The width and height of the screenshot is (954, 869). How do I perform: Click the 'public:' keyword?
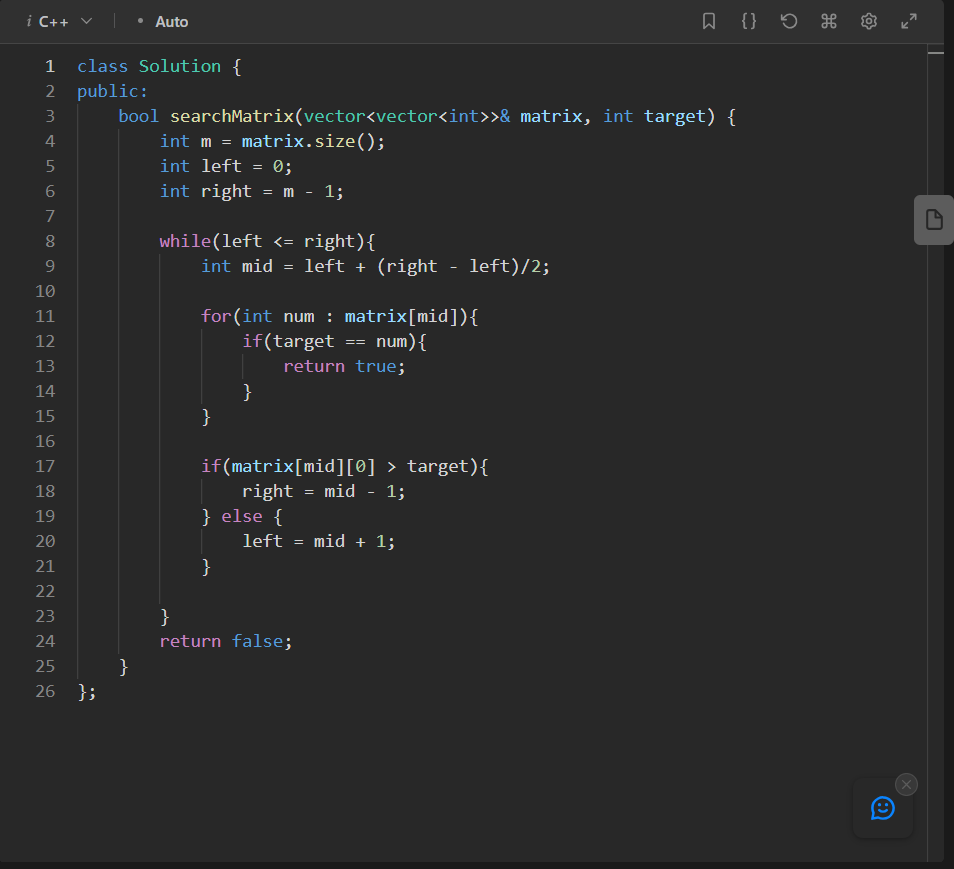click(x=113, y=91)
